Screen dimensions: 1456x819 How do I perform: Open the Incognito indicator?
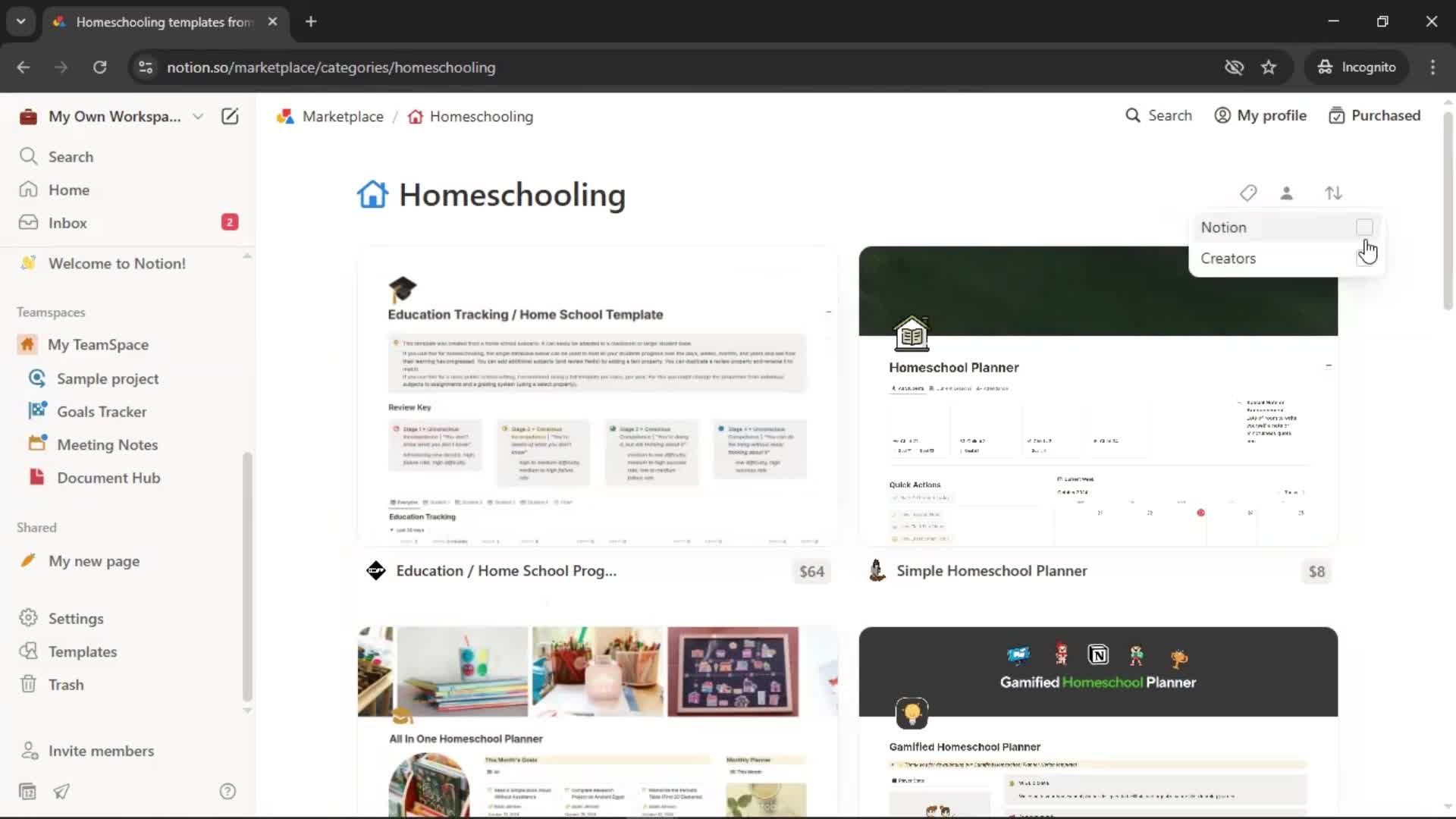coord(1357,67)
